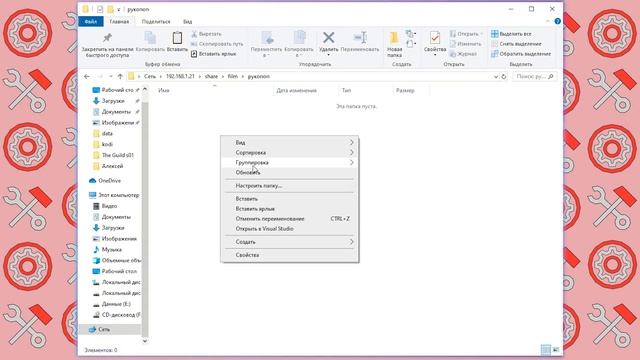The image size is (640, 360).
Task: Click the Вырезать scissors item
Action: (207, 34)
